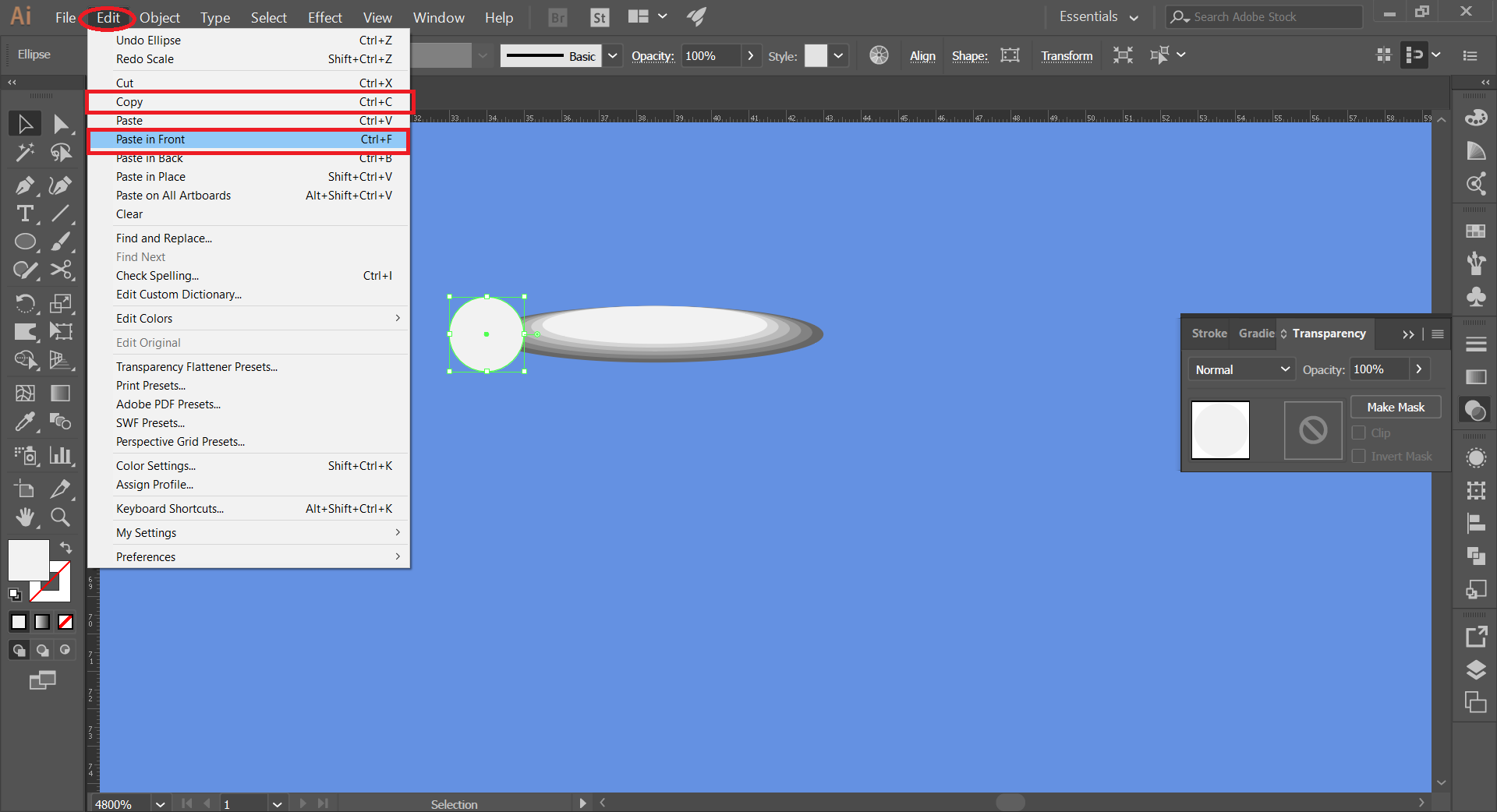
Task: Switch to Draw Behind mode
Action: [x=42, y=650]
